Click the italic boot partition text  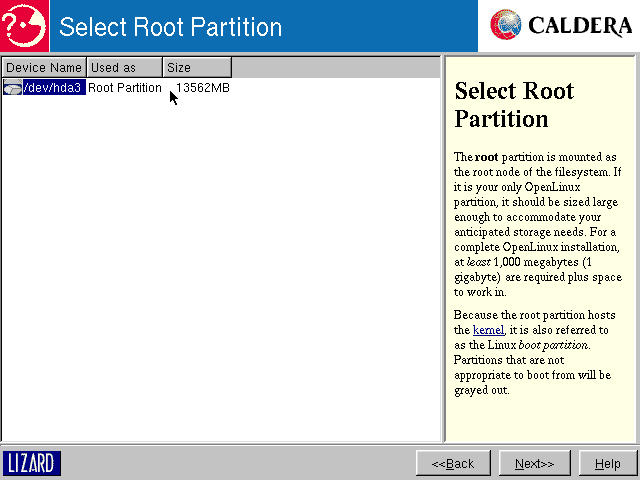pos(553,345)
